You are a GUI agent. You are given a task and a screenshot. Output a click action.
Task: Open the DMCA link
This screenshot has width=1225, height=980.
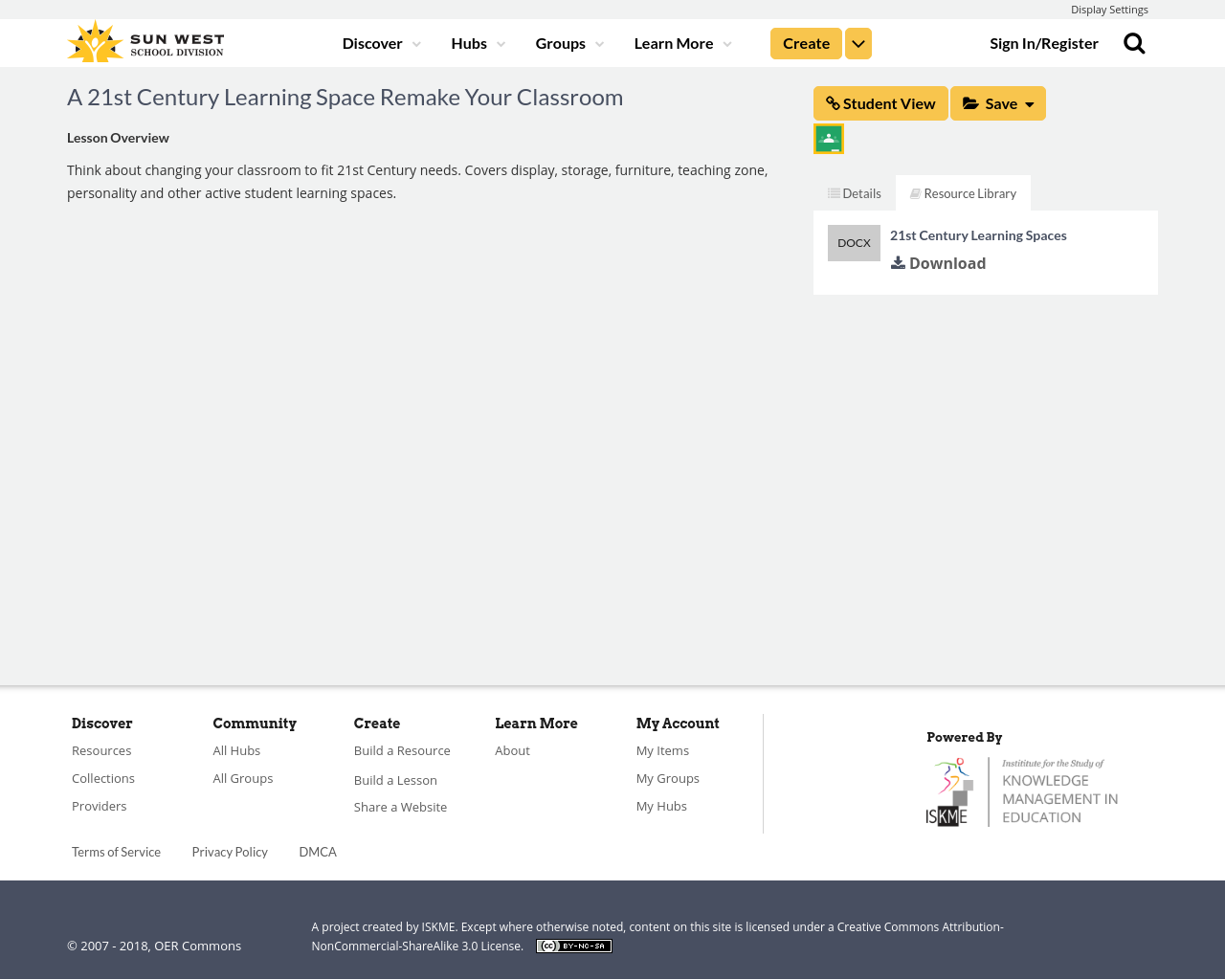coord(318,853)
